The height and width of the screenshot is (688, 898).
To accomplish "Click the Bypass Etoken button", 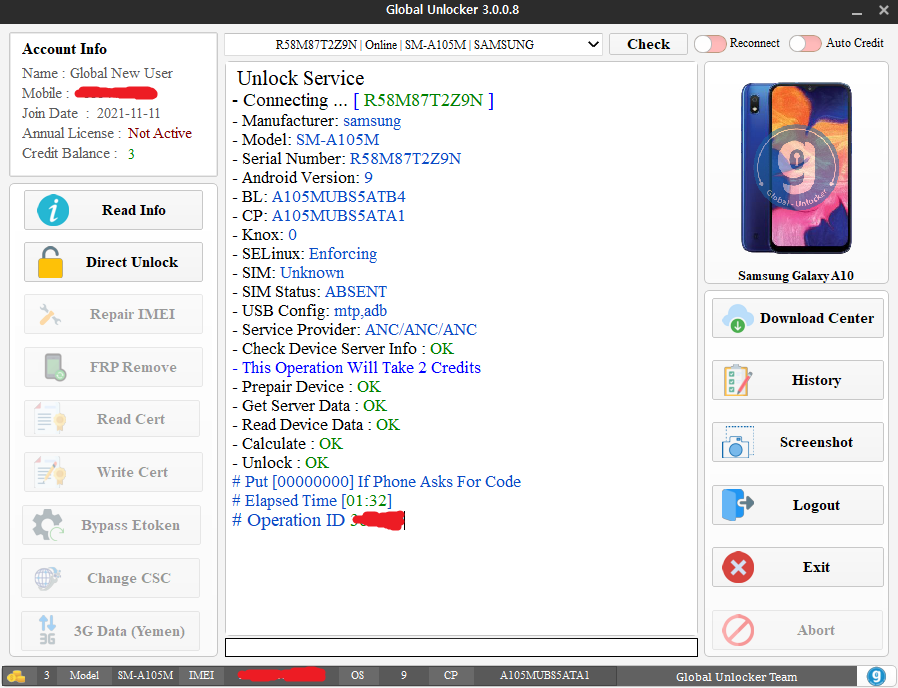I will (x=112, y=525).
